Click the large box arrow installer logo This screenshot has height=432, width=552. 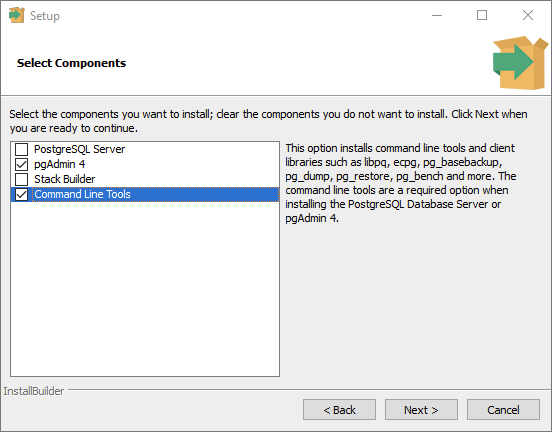tap(520, 63)
